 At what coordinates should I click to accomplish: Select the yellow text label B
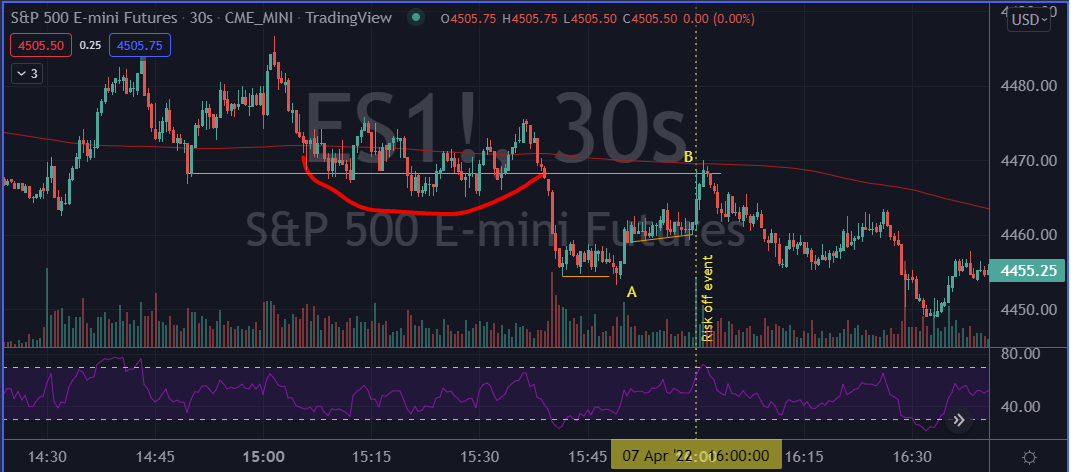point(688,158)
